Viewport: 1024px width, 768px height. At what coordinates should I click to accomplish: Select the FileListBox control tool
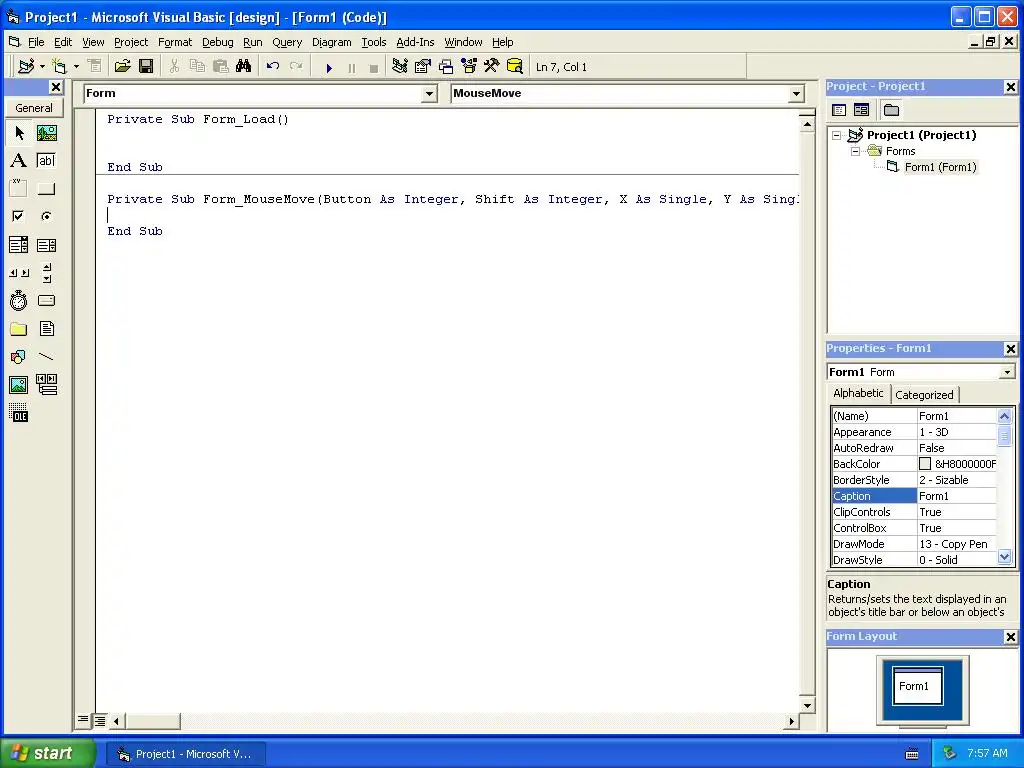pyautogui.click(x=46, y=329)
